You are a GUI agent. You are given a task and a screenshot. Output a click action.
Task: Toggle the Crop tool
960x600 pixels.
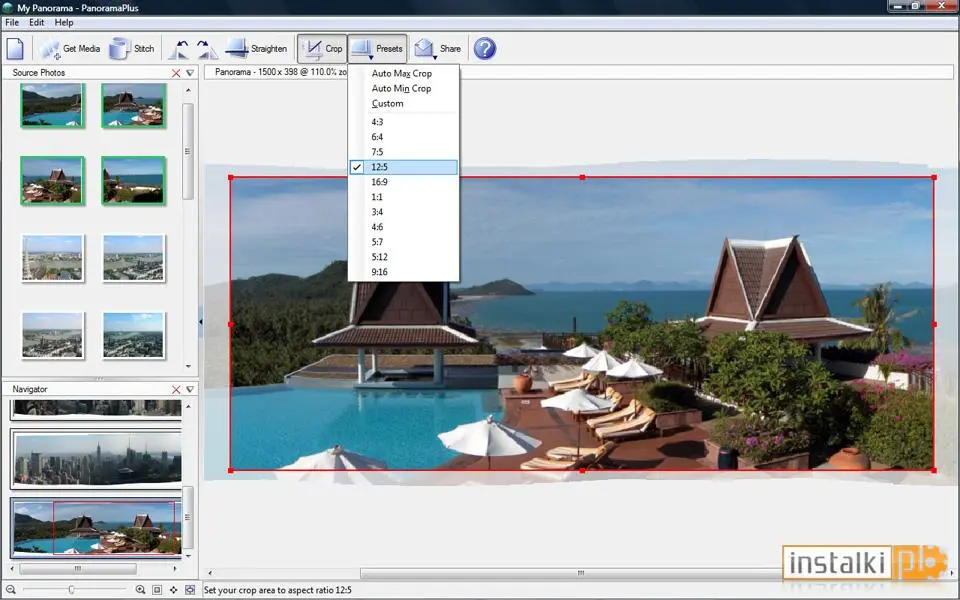[323, 49]
